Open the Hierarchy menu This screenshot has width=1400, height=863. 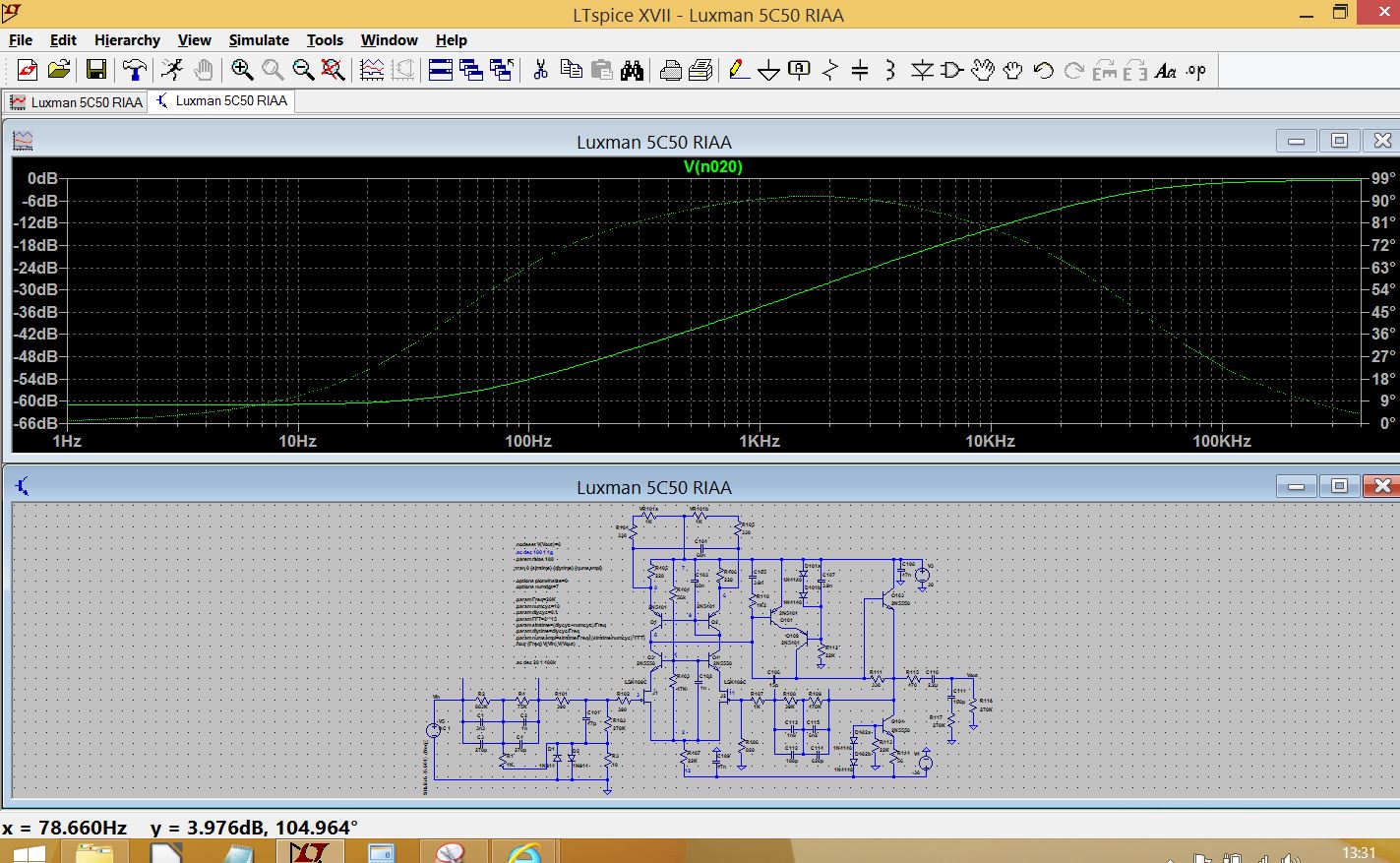pos(127,40)
